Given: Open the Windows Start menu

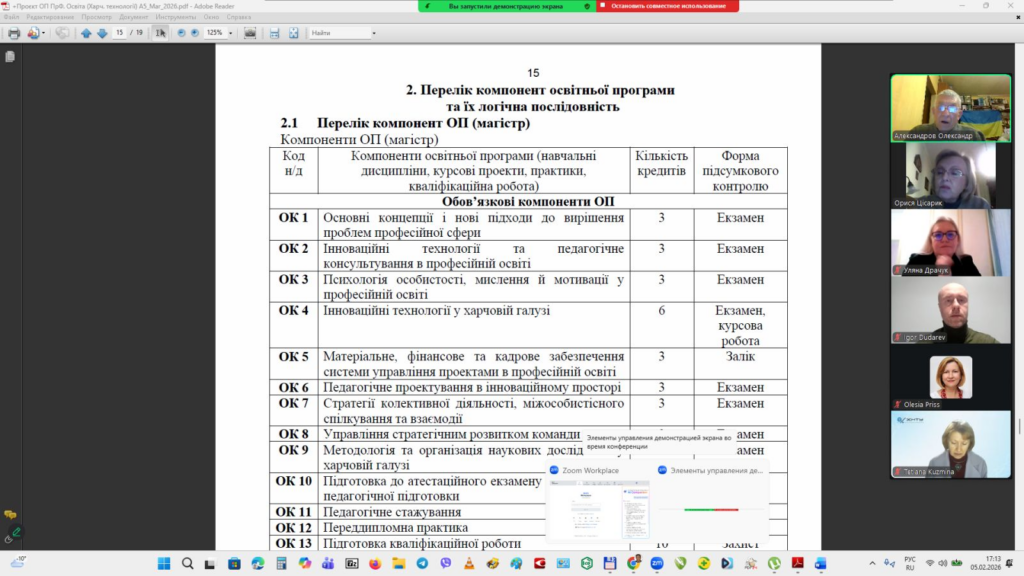Looking at the screenshot, I should 164,563.
